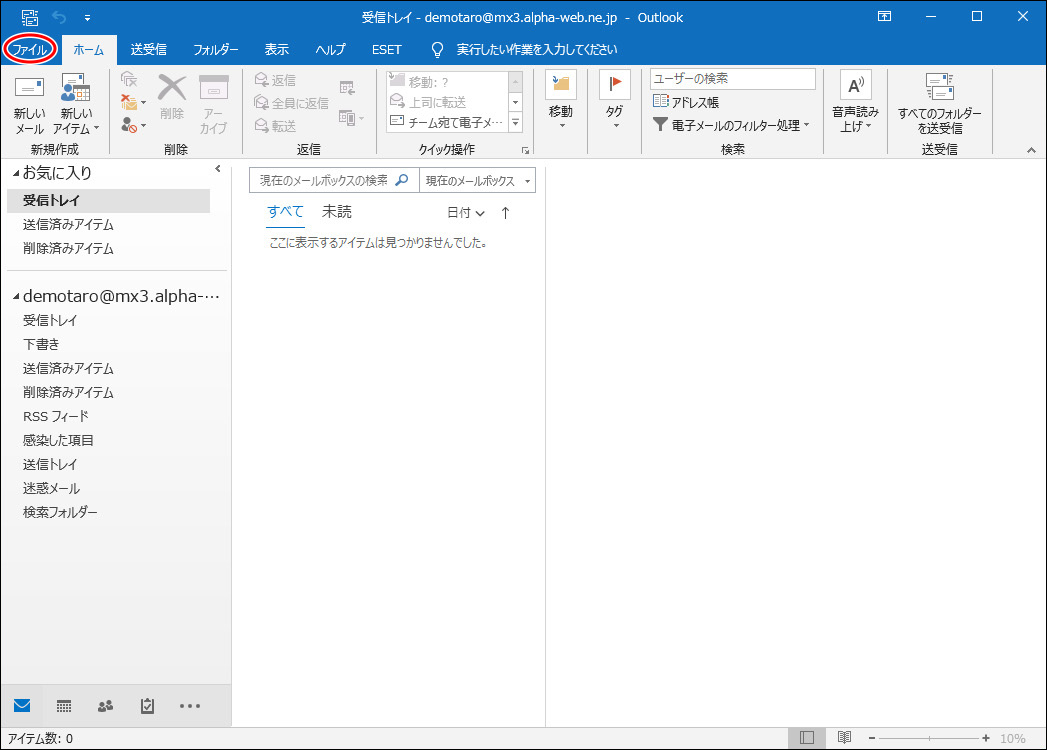This screenshot has width=1047, height=750.
Task: Open the extra reply actions dropdown icon
Action: click(351, 118)
